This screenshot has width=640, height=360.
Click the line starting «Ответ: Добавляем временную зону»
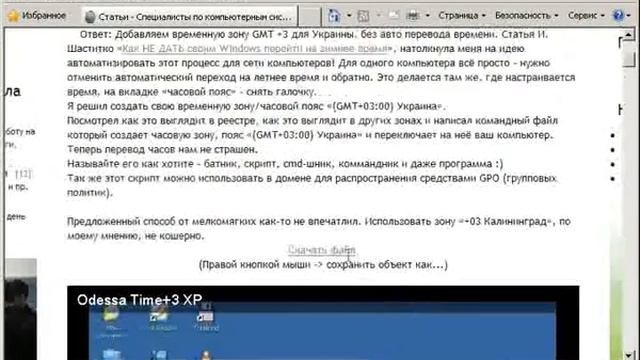[x=314, y=34]
